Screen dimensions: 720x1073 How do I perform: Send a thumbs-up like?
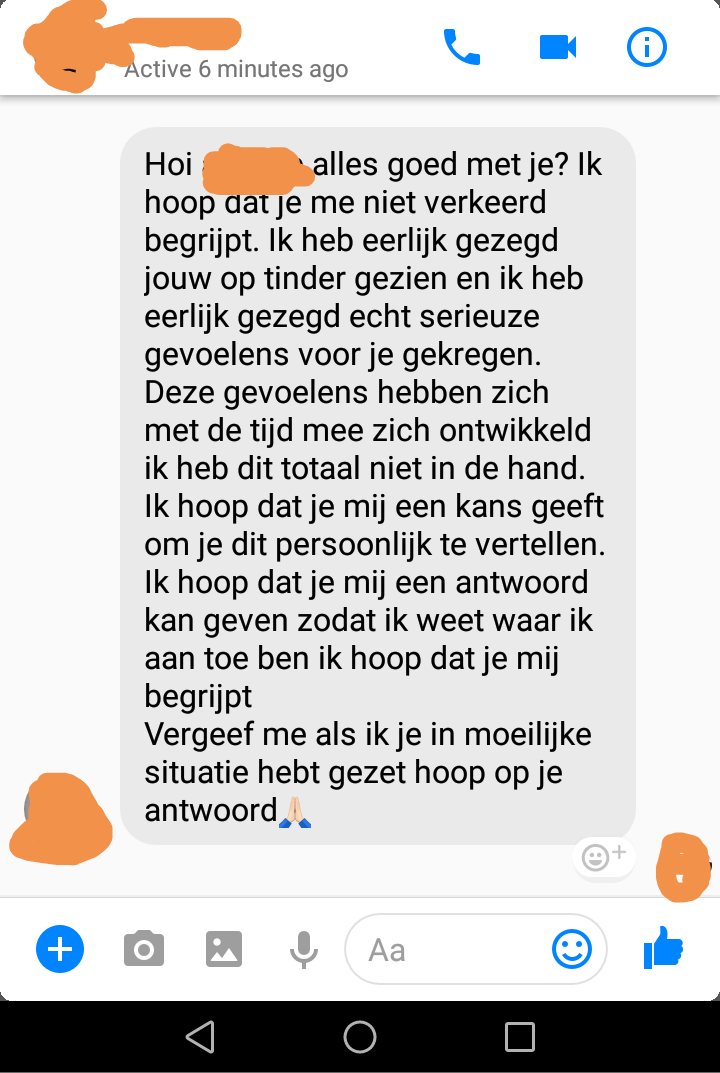[664, 948]
